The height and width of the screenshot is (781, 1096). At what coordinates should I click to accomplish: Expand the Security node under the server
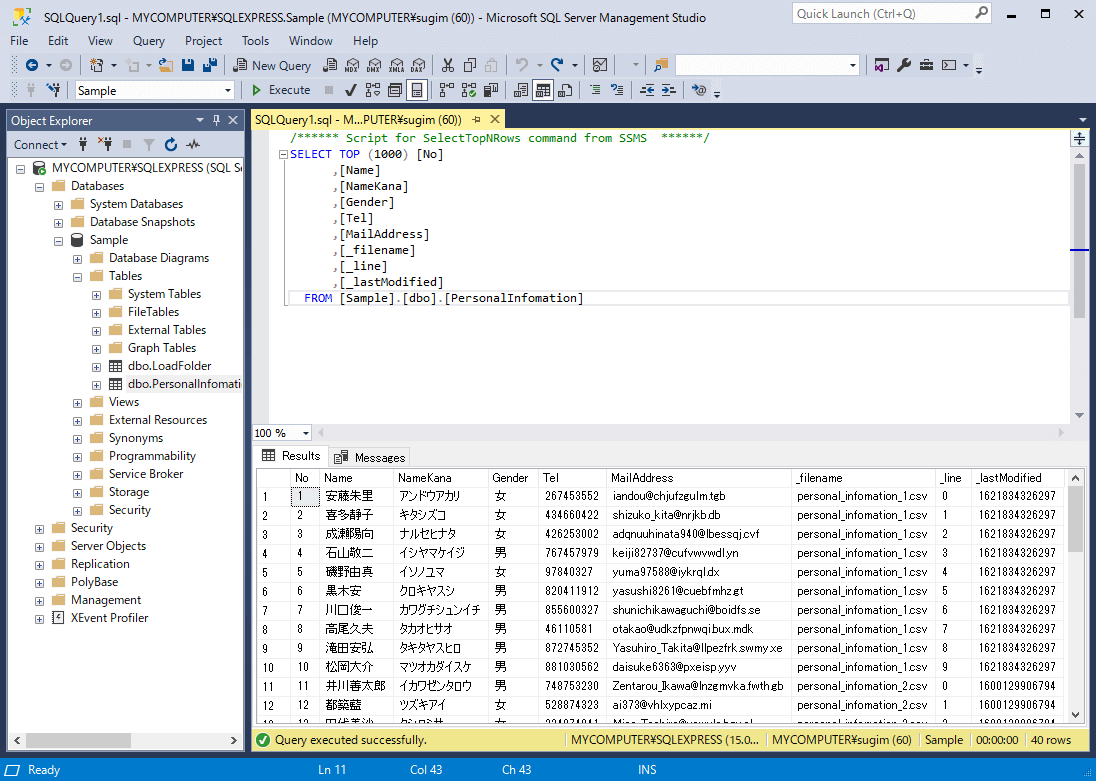point(39,528)
